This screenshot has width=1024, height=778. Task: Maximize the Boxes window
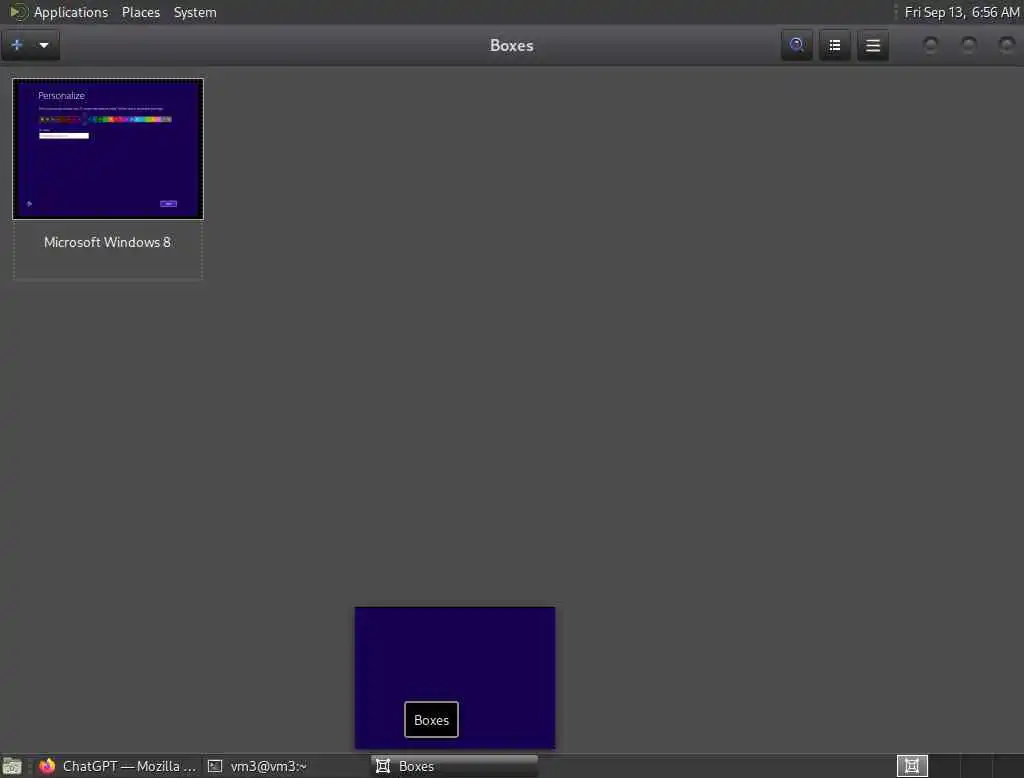pos(969,45)
